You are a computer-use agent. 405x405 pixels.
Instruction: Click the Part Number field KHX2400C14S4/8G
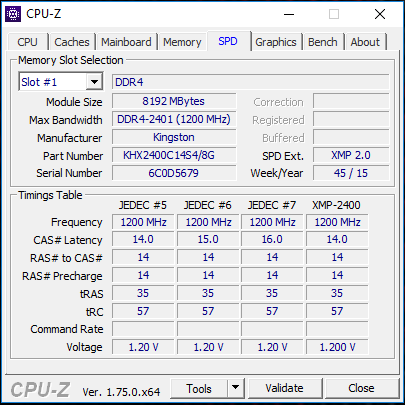(x=174, y=155)
